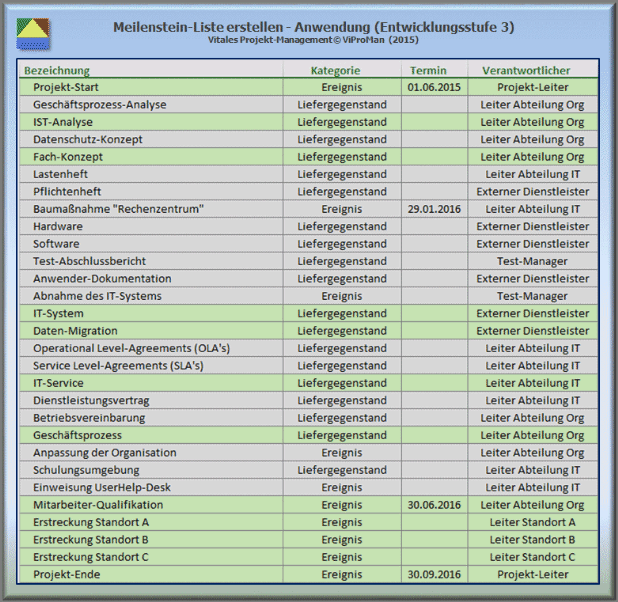Viewport: 618px width, 602px height.
Task: Click Projekt-Leiter in Projekt-Start row
Action: click(533, 87)
